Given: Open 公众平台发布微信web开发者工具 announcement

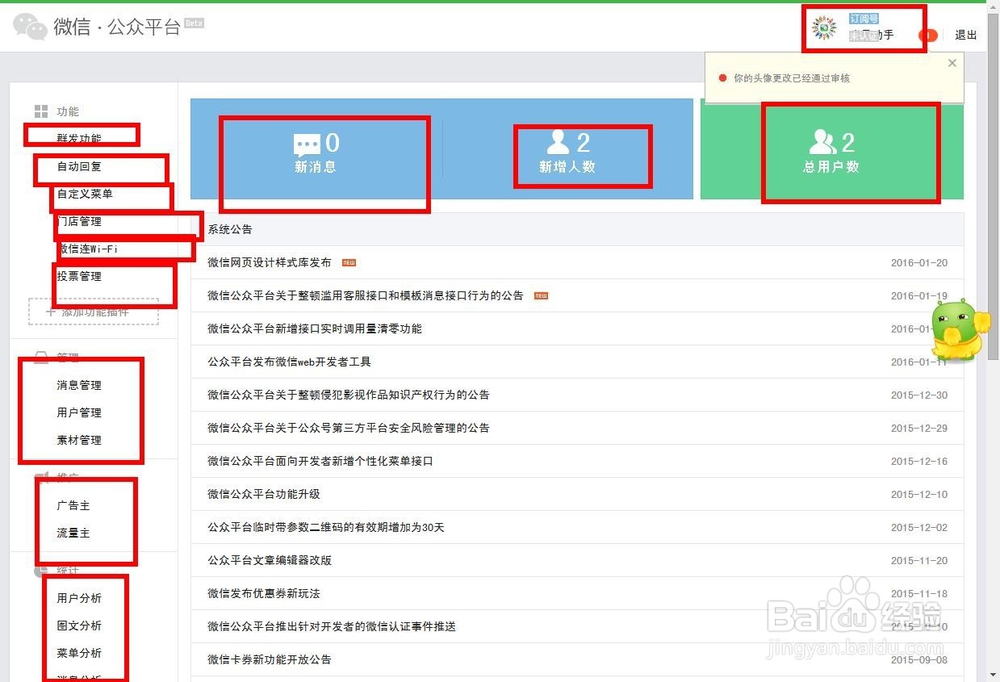Looking at the screenshot, I should pos(289,362).
